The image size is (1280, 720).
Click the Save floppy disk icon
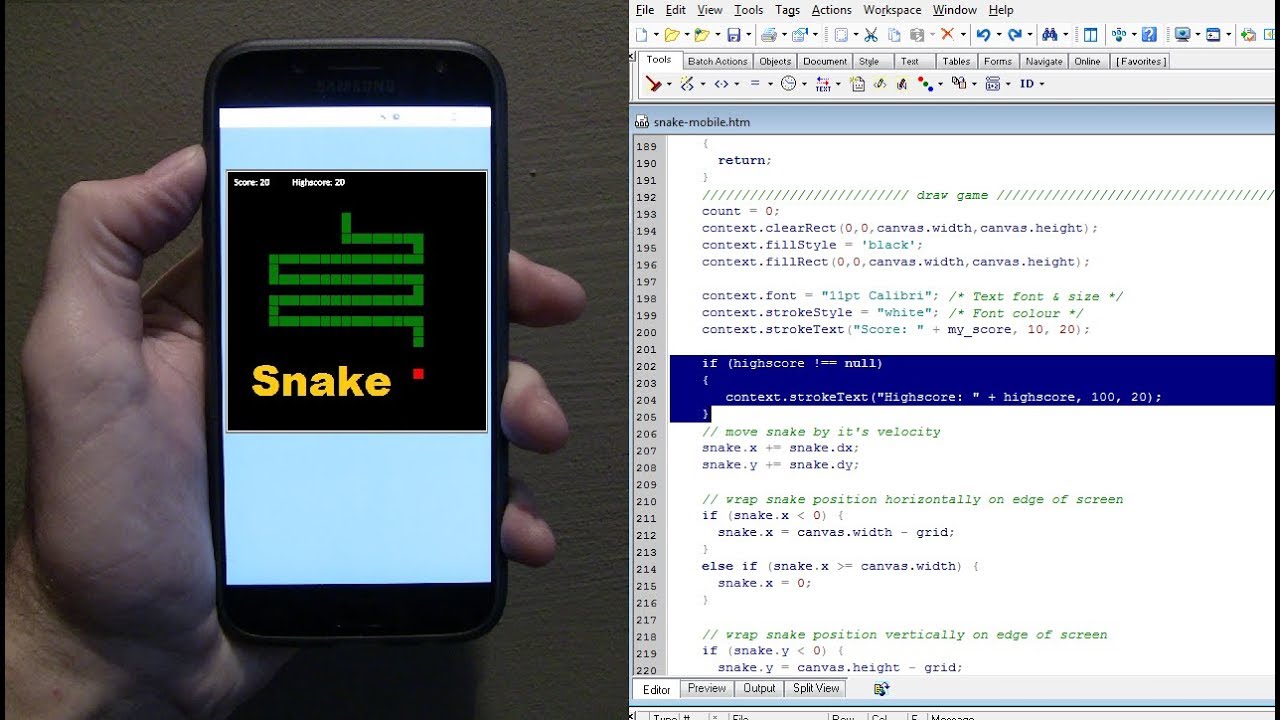pos(734,35)
